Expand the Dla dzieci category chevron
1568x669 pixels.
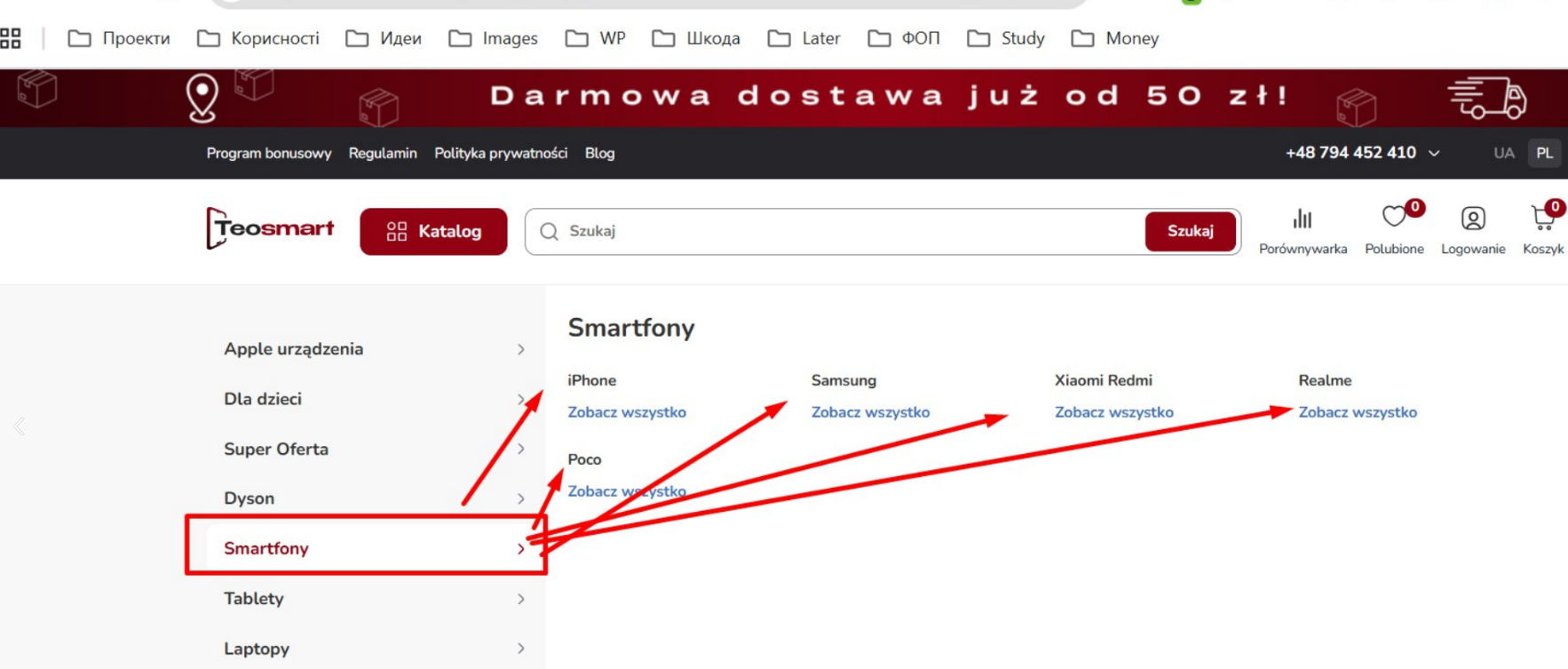pos(521,399)
